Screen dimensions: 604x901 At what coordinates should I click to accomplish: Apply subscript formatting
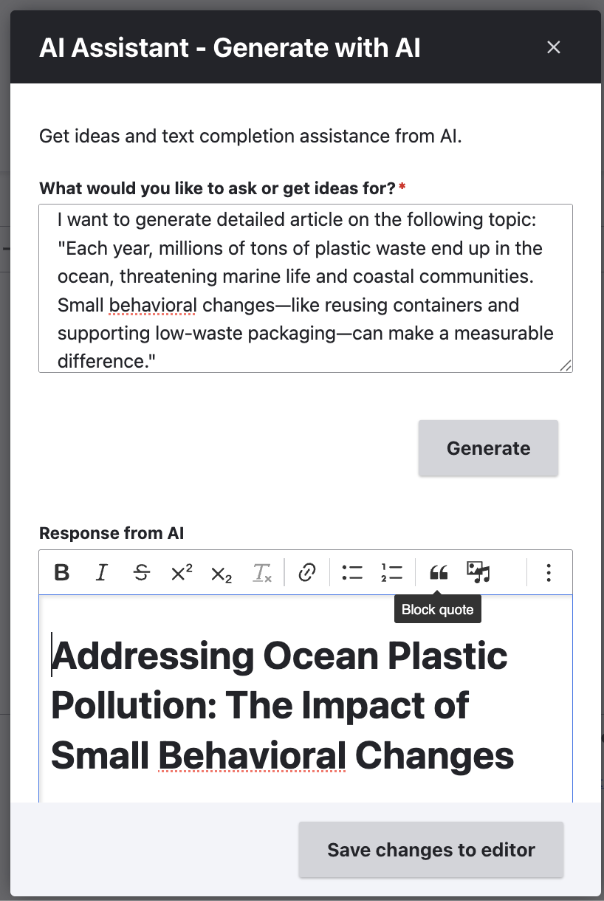click(221, 572)
